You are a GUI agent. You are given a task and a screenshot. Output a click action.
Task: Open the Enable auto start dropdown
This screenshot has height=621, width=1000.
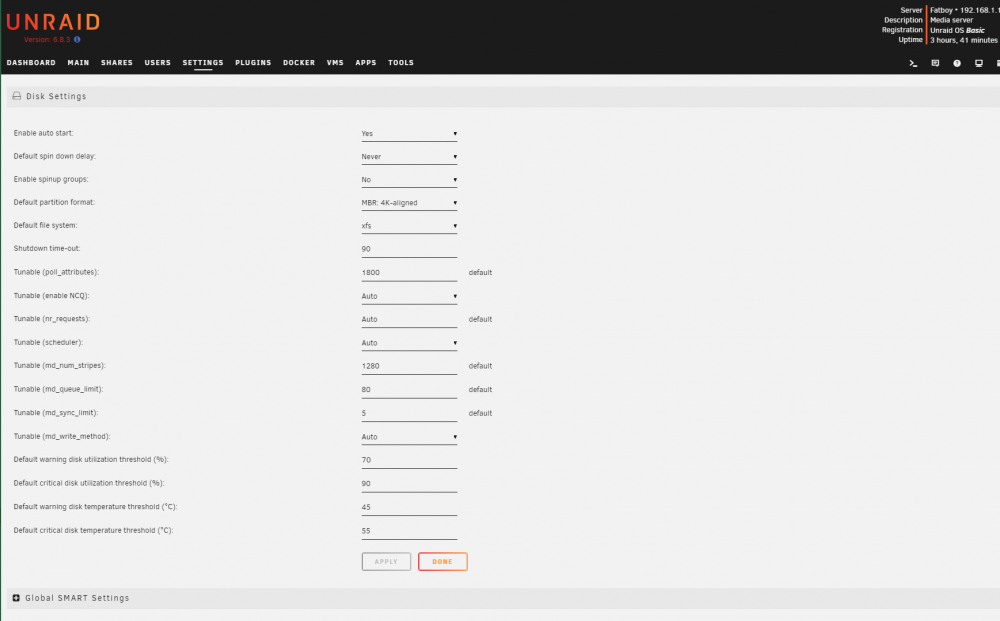coord(409,134)
